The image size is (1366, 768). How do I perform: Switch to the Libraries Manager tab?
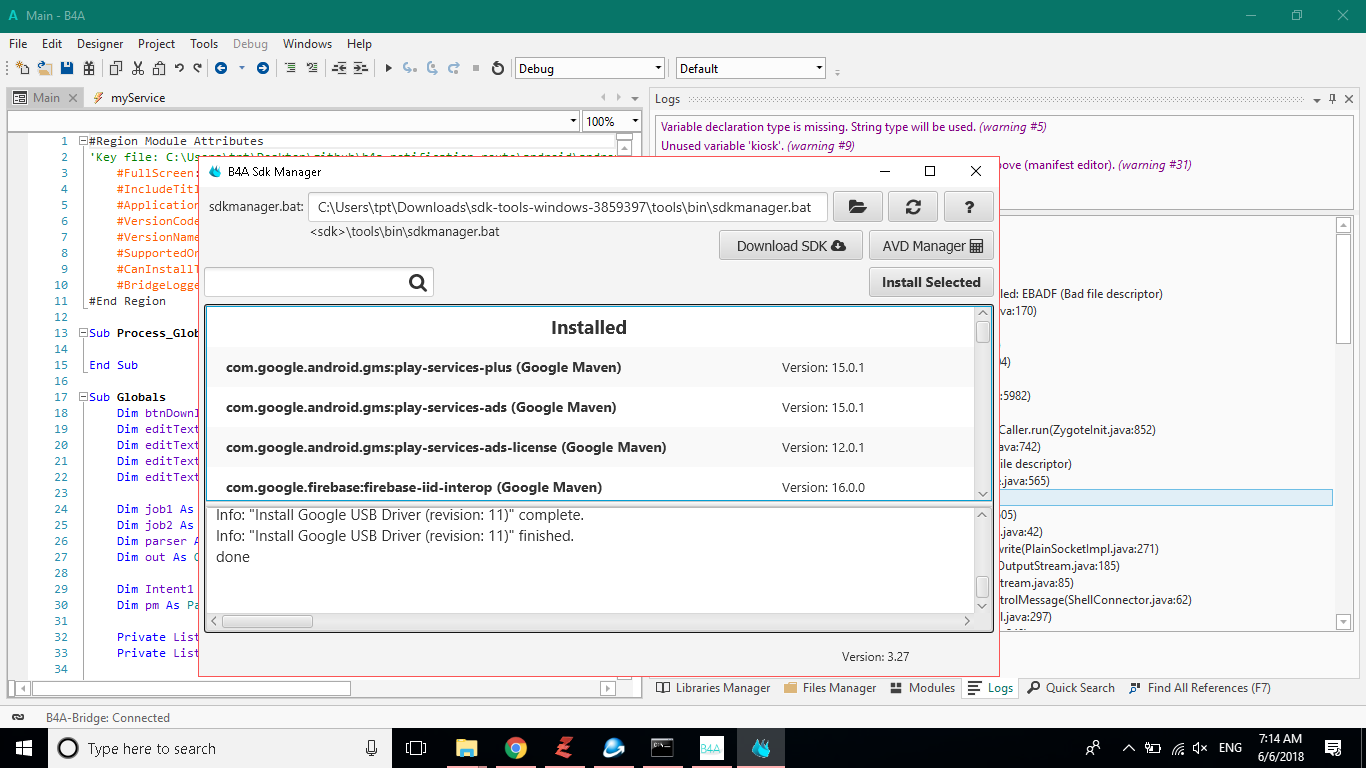click(713, 688)
